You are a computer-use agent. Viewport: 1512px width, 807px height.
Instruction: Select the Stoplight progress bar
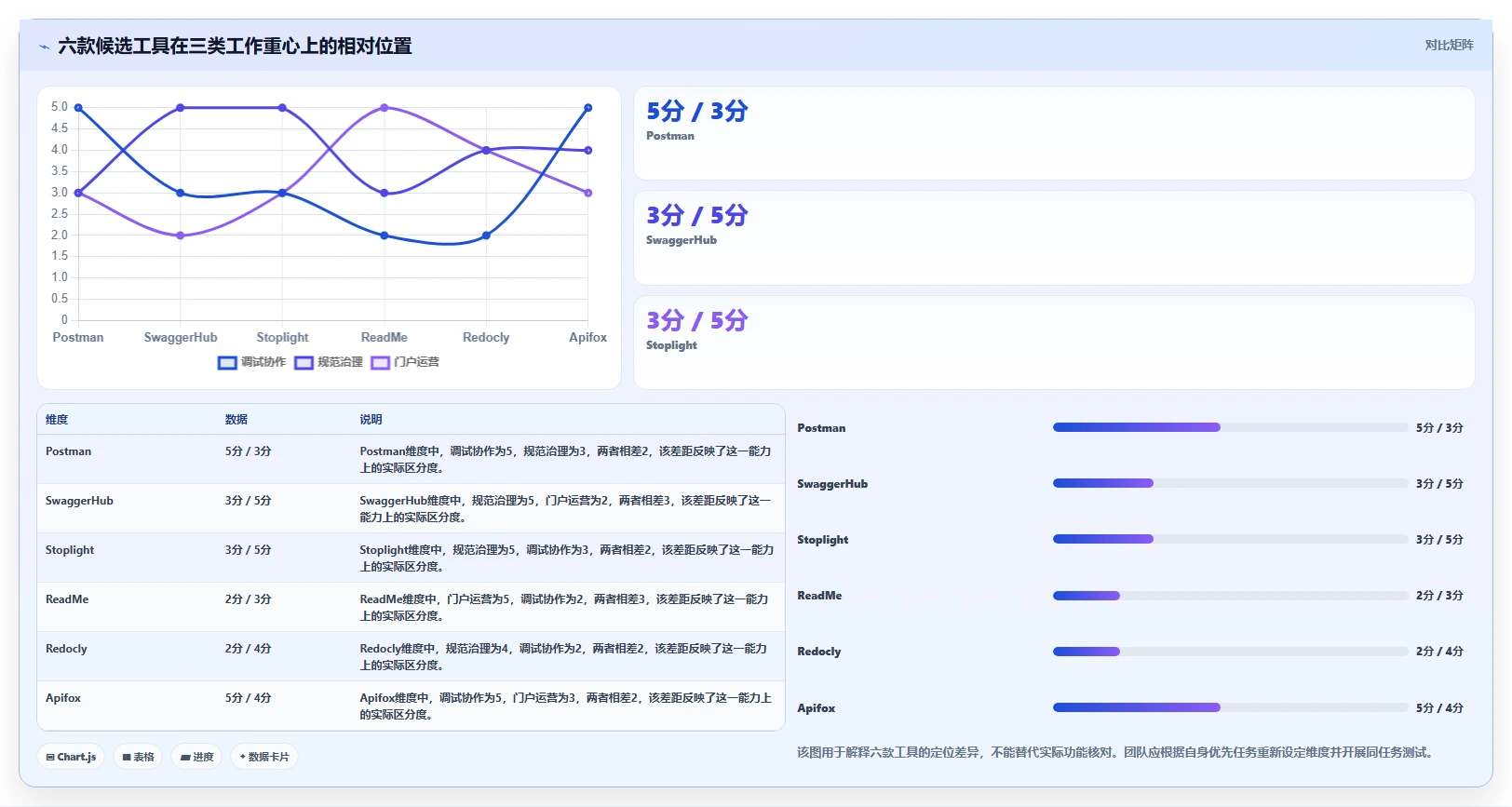[x=1230, y=539]
